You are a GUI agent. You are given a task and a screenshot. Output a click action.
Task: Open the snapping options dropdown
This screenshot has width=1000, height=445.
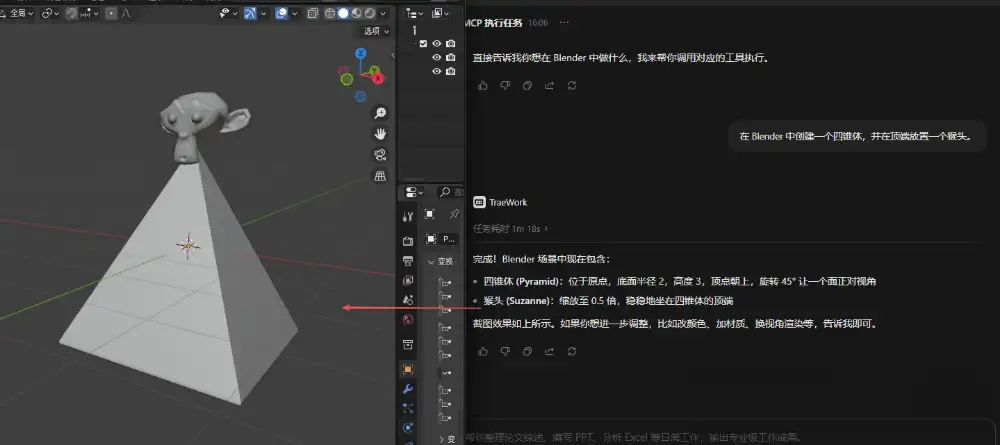pos(91,13)
